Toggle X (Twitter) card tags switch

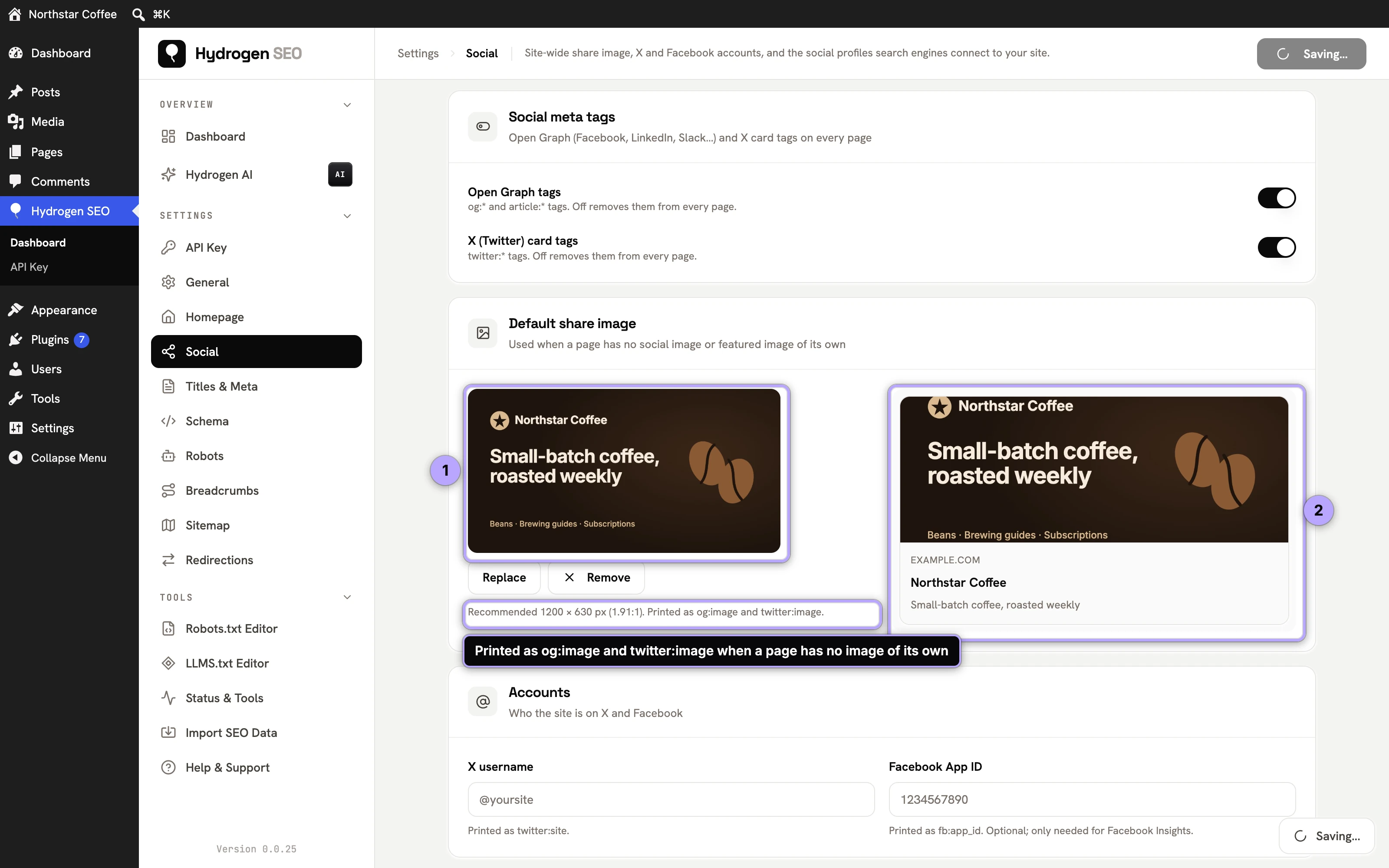(x=1277, y=247)
